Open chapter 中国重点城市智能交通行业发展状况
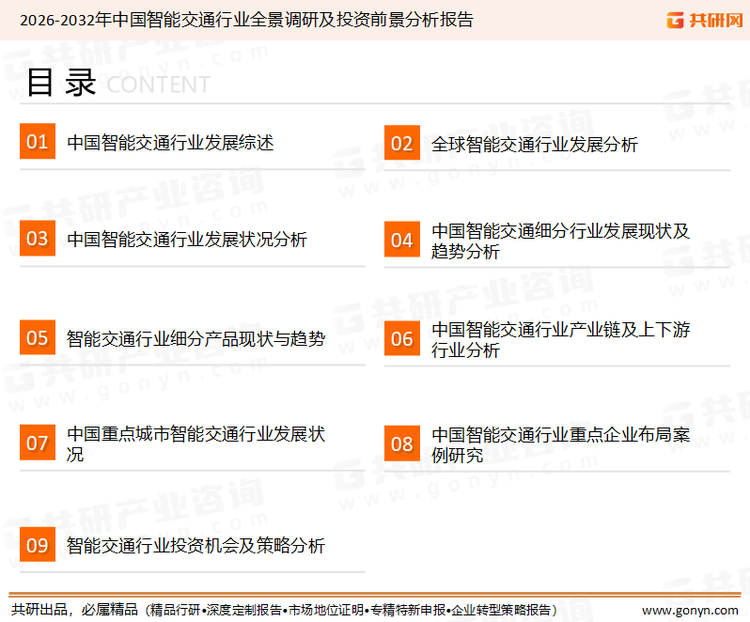 (196, 444)
